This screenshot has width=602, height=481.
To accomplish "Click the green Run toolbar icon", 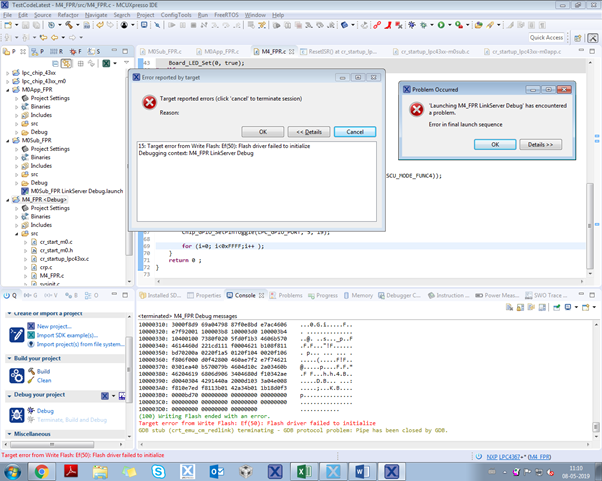I will 441,25.
